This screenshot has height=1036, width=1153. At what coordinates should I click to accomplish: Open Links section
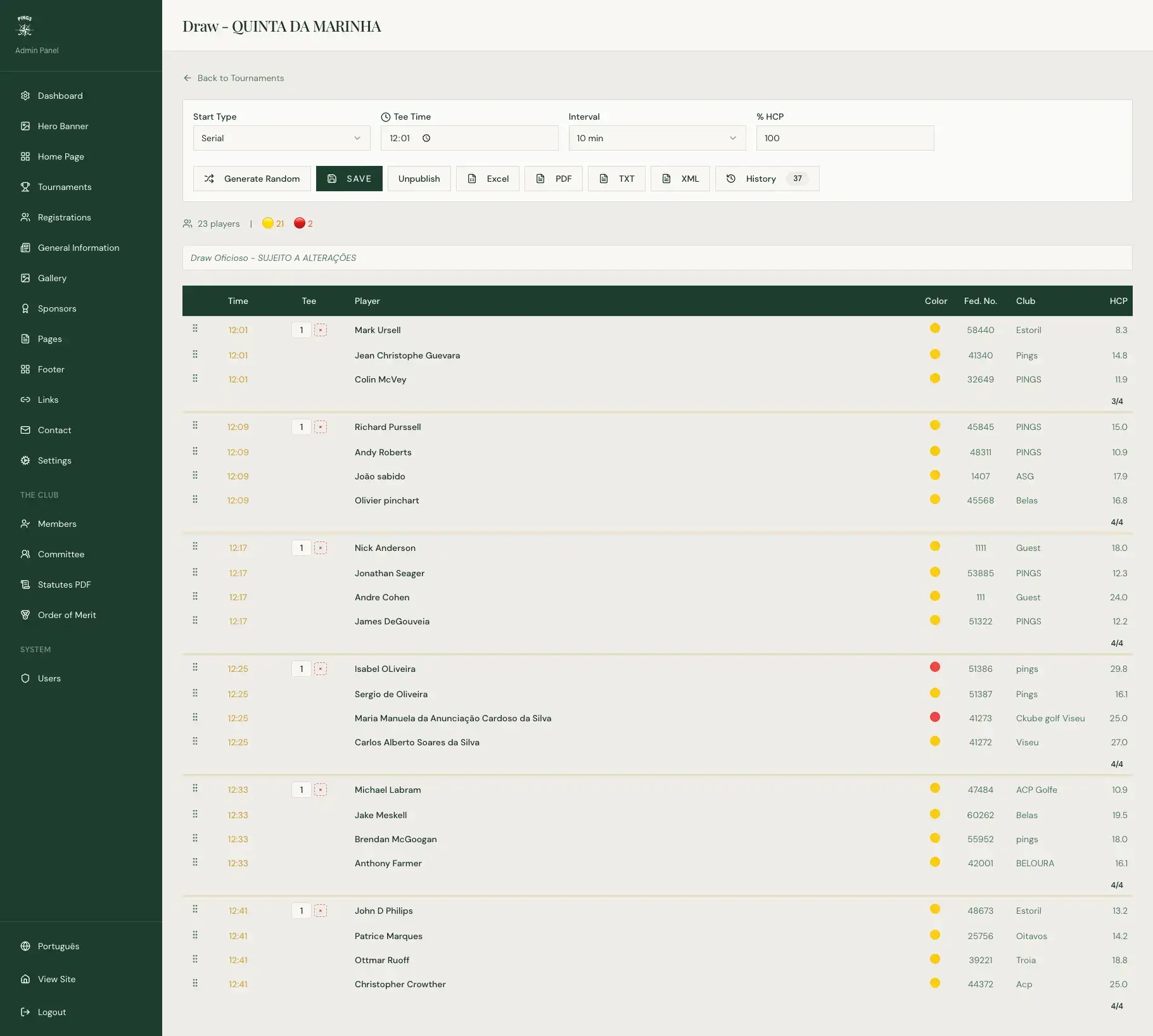81,400
